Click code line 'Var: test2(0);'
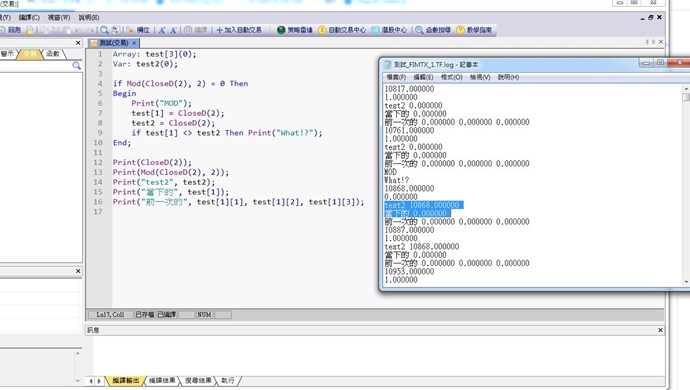The height and width of the screenshot is (390, 690). click(145, 64)
